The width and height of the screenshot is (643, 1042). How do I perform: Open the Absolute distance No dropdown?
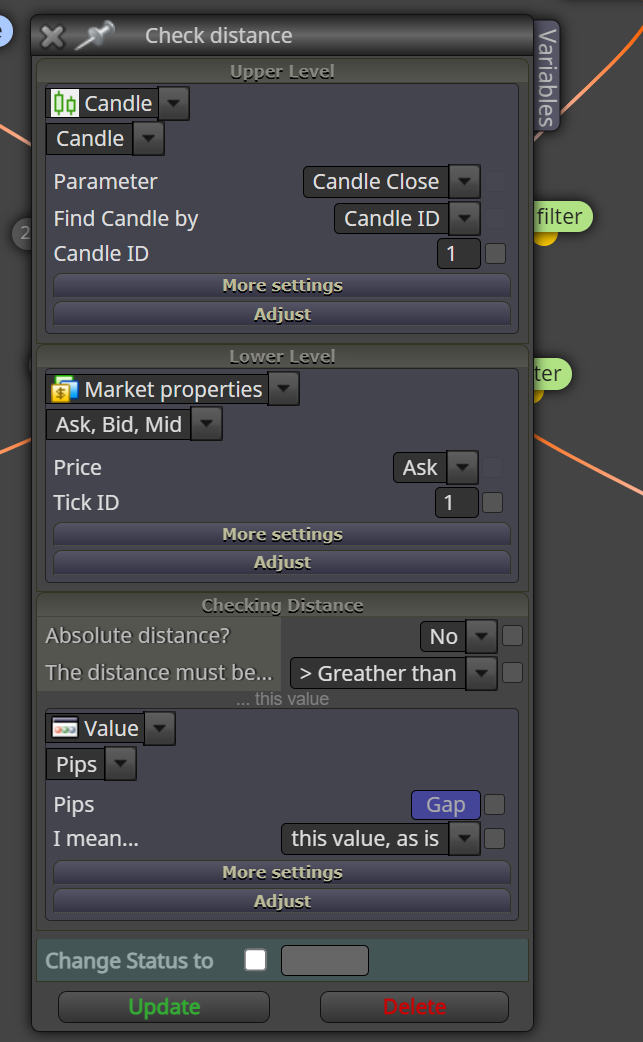(482, 636)
